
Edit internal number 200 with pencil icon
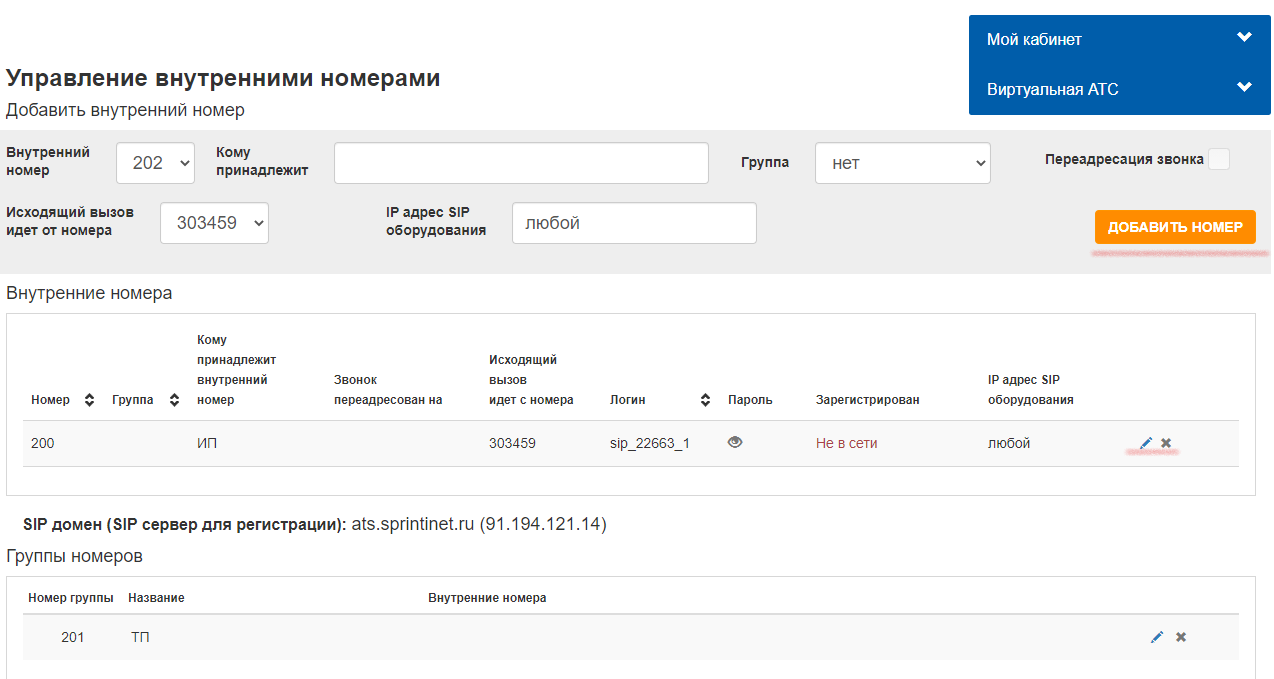point(1146,443)
